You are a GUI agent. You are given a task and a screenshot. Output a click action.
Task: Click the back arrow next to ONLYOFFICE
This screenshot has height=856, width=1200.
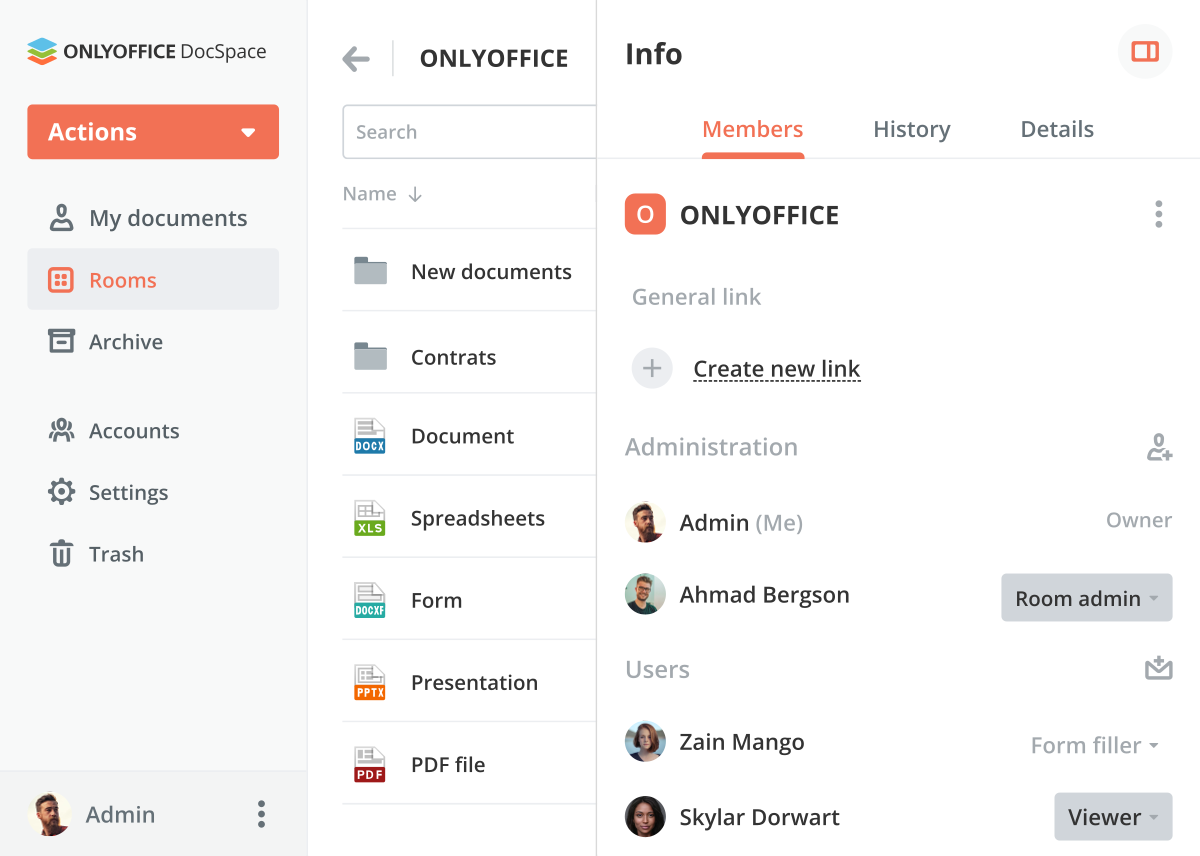pyautogui.click(x=356, y=59)
